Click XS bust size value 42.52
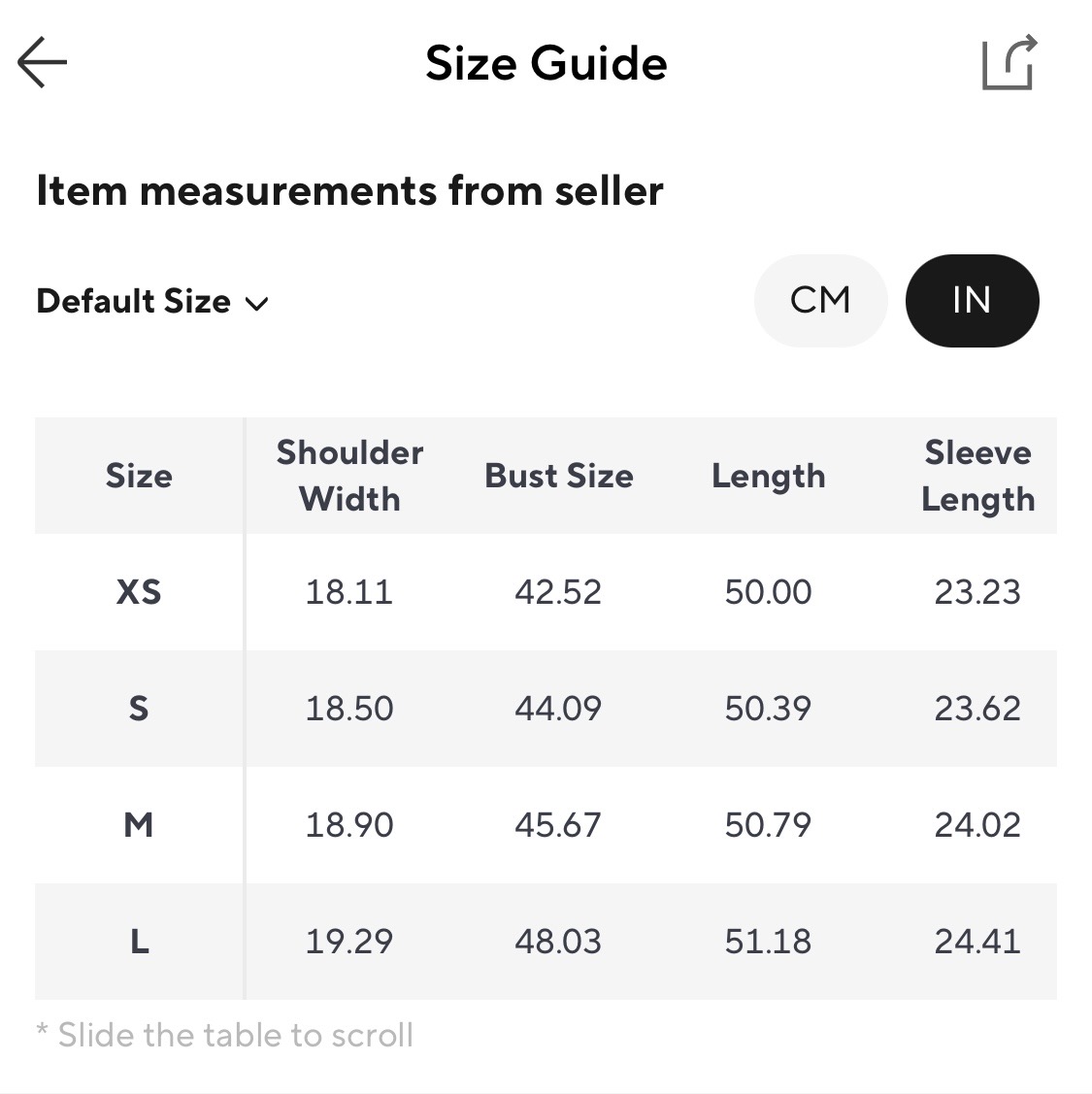This screenshot has height=1094, width=1092. tap(558, 592)
